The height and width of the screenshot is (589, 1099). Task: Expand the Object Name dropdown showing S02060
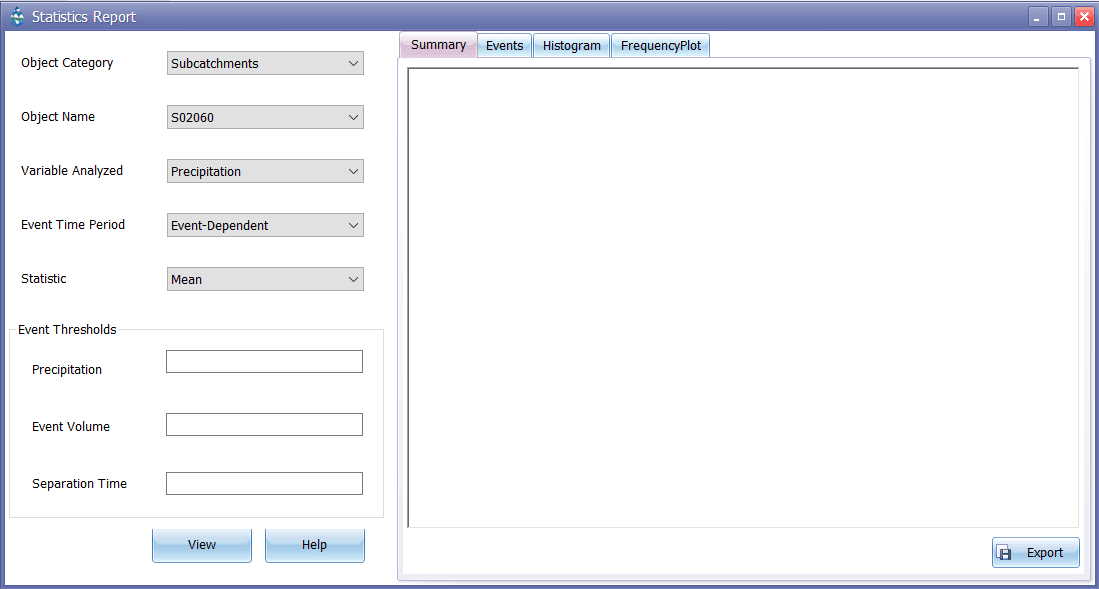coord(265,117)
